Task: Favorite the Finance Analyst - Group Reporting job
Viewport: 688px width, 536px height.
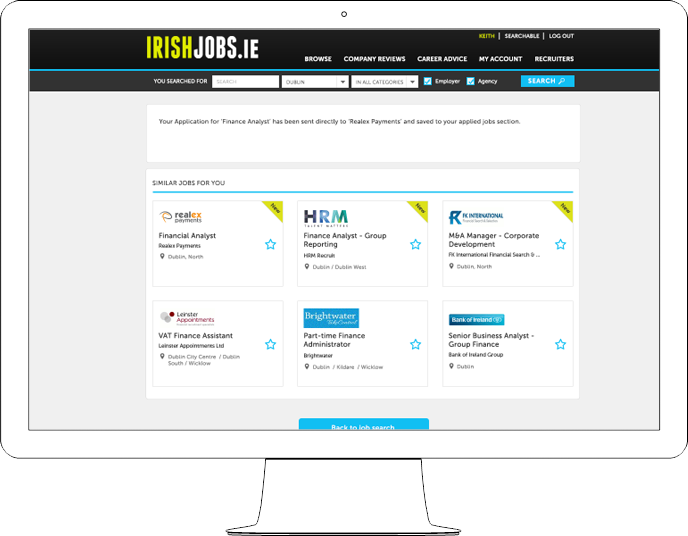Action: click(x=415, y=244)
